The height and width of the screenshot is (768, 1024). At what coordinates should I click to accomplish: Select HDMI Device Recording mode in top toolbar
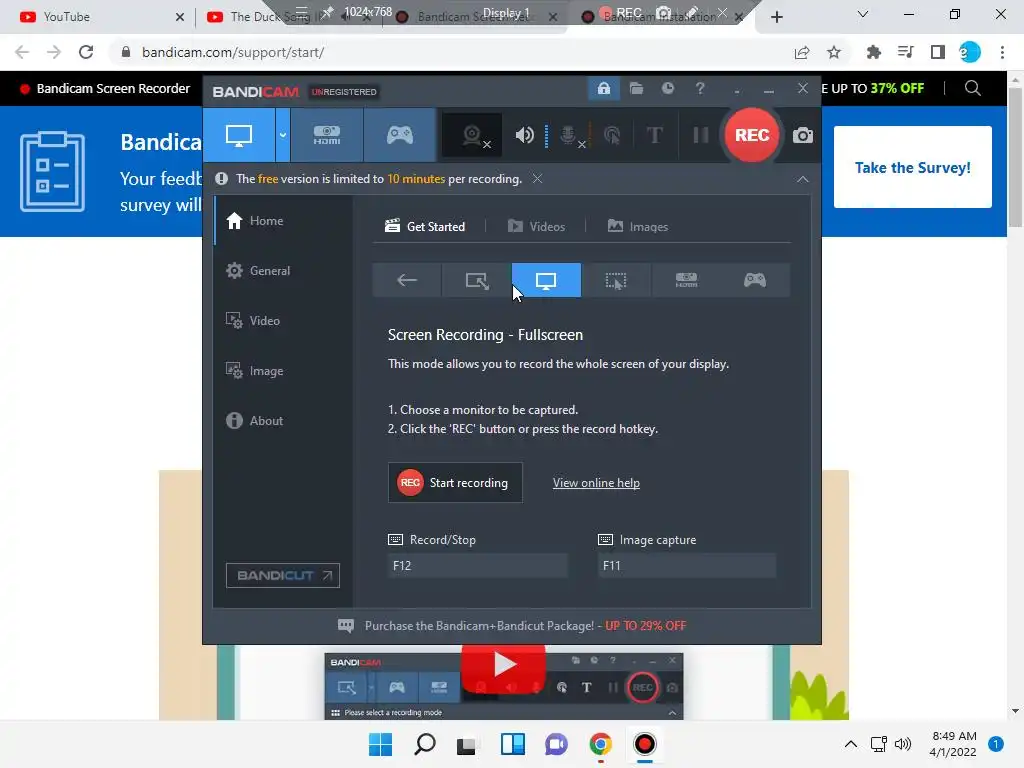327,135
